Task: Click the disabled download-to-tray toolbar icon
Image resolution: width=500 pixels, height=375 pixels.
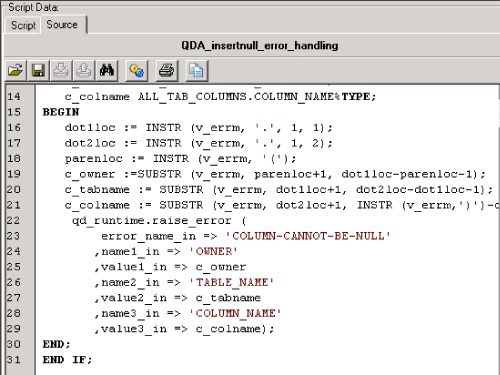Action: point(61,70)
